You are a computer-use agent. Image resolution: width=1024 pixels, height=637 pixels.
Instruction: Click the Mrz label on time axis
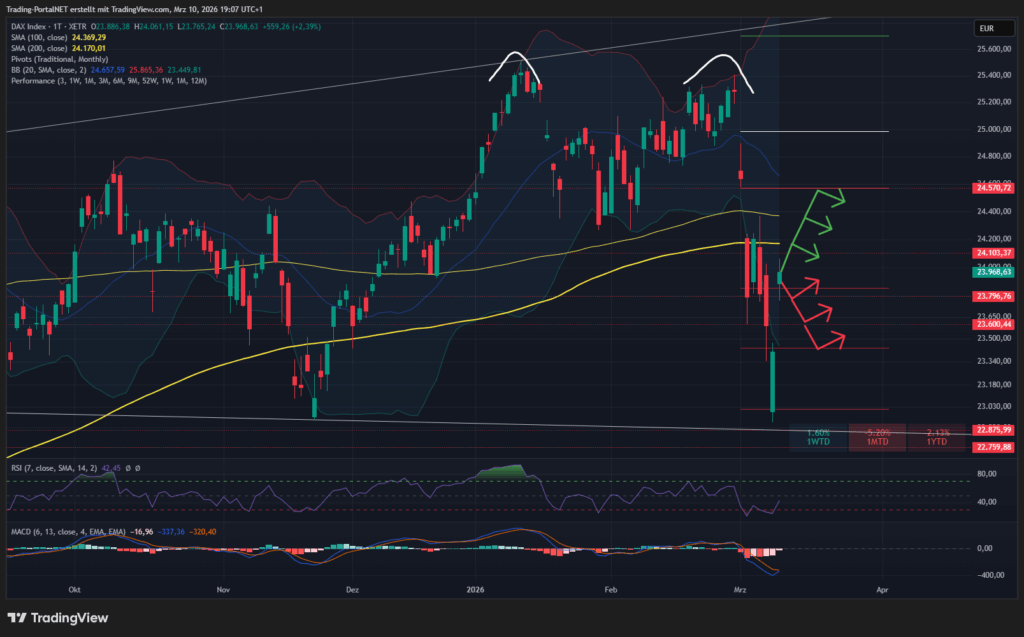(740, 591)
